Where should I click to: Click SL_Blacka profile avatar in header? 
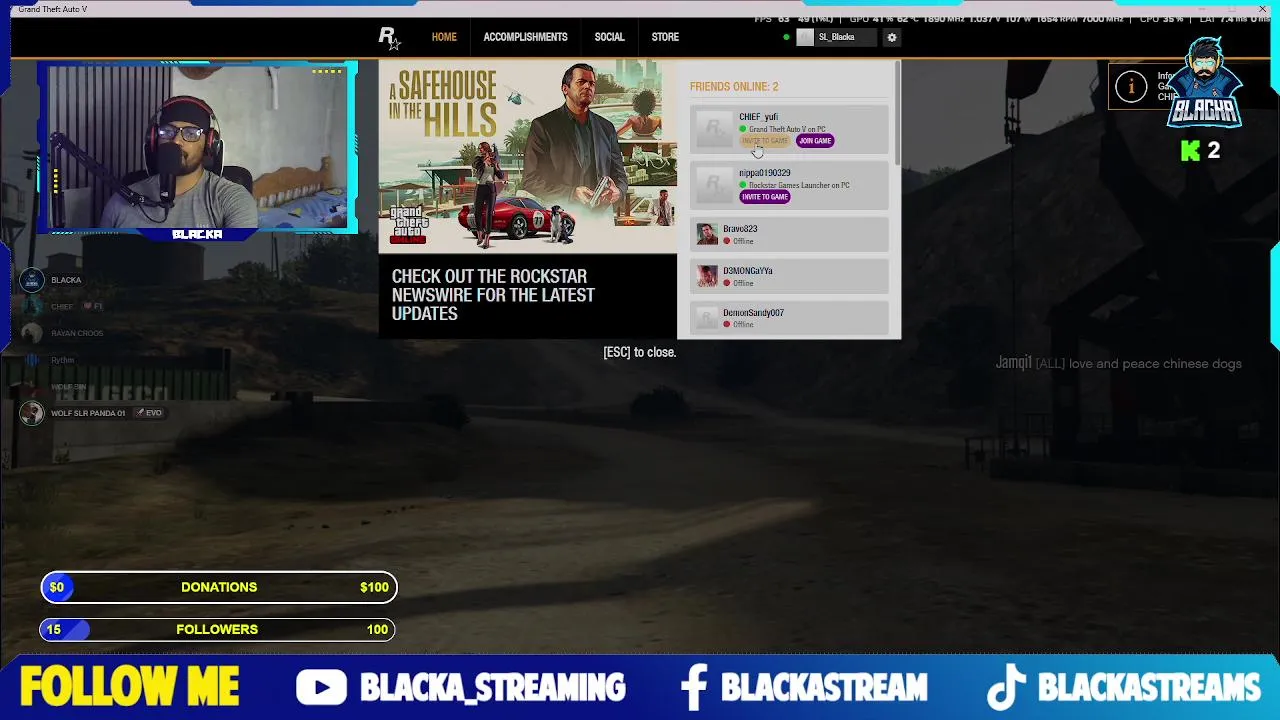click(x=805, y=37)
